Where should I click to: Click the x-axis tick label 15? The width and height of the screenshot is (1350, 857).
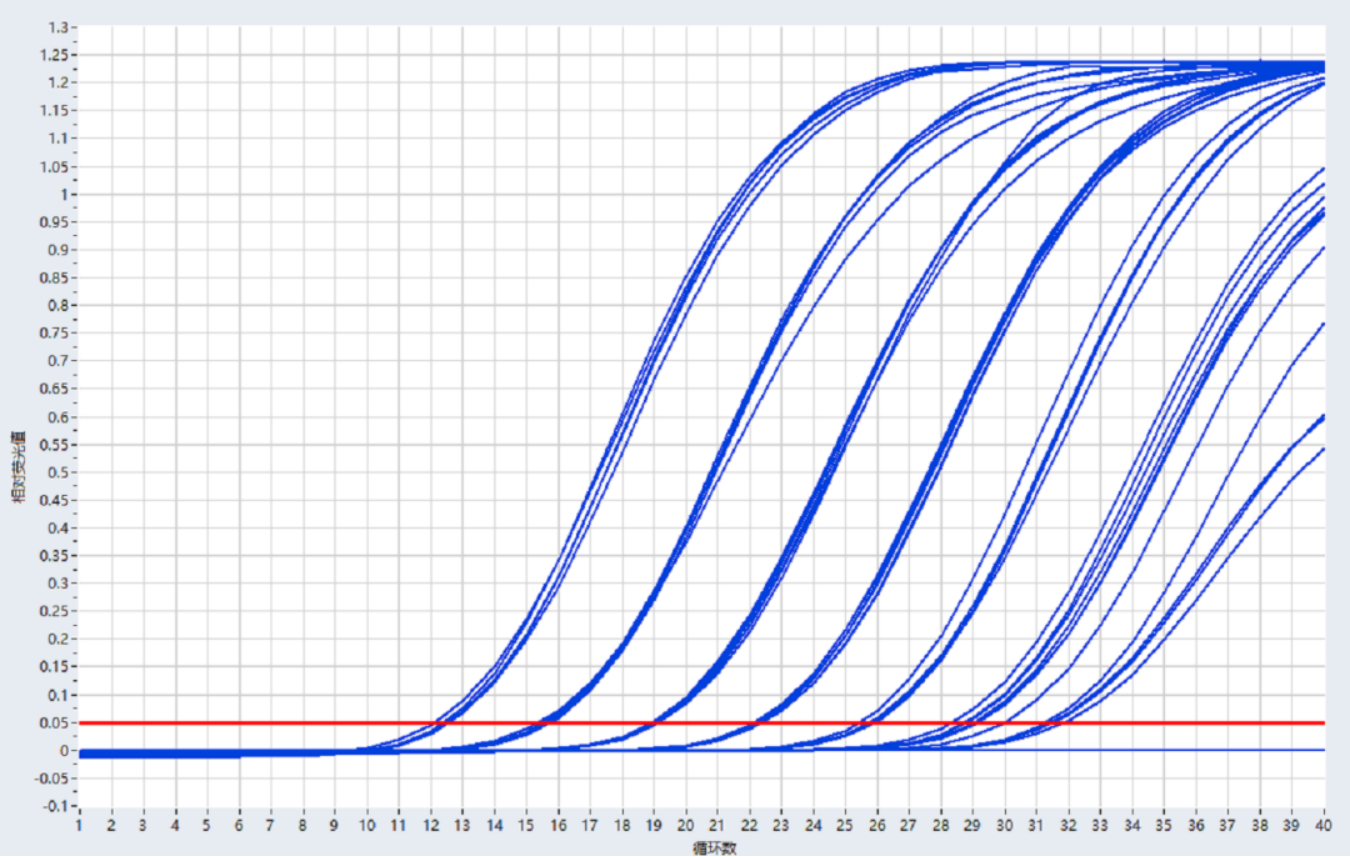[526, 826]
